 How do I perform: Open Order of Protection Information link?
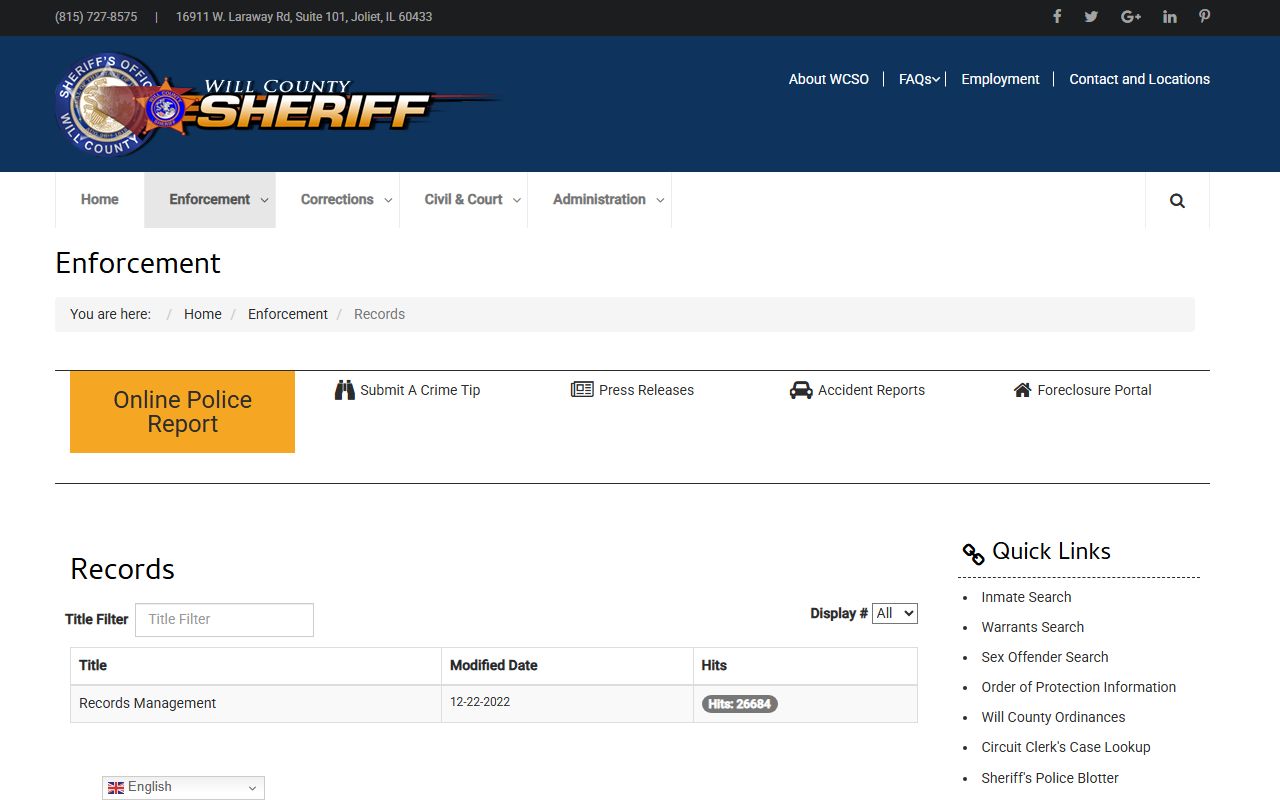1079,687
